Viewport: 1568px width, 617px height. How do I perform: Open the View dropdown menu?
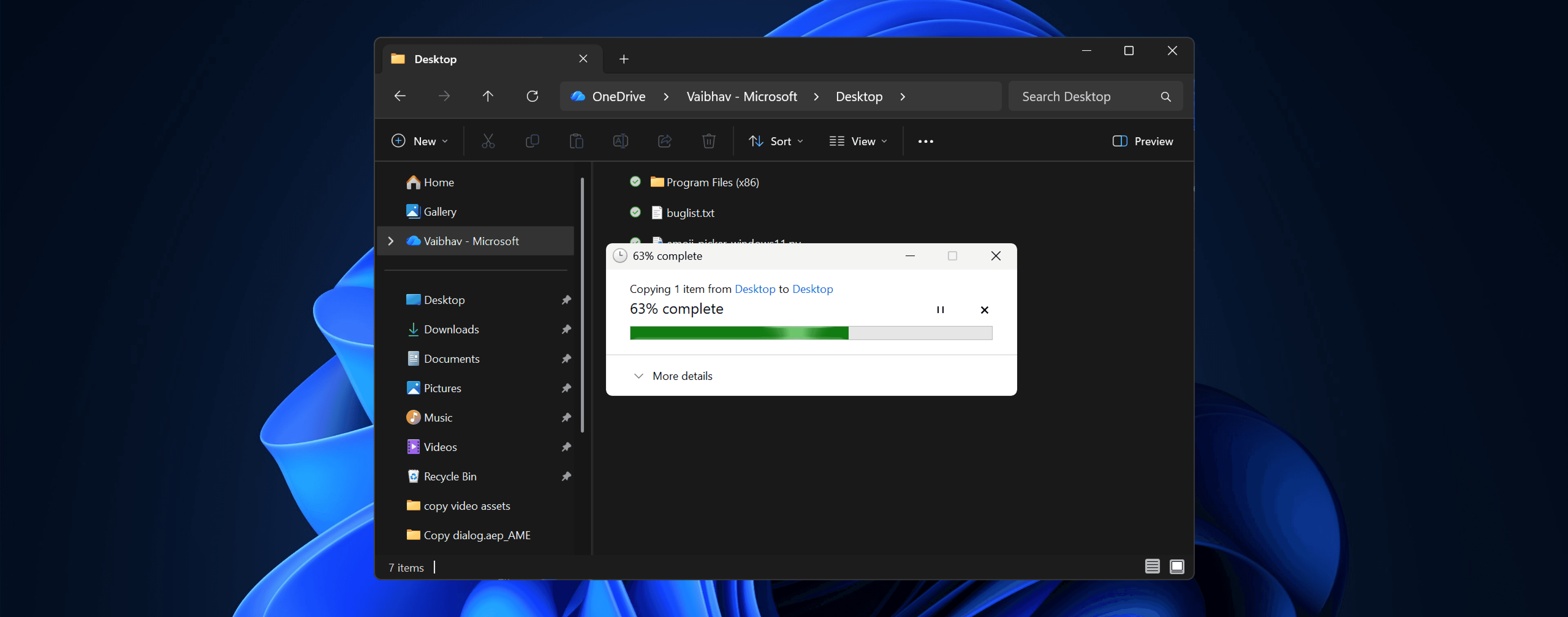click(x=858, y=141)
